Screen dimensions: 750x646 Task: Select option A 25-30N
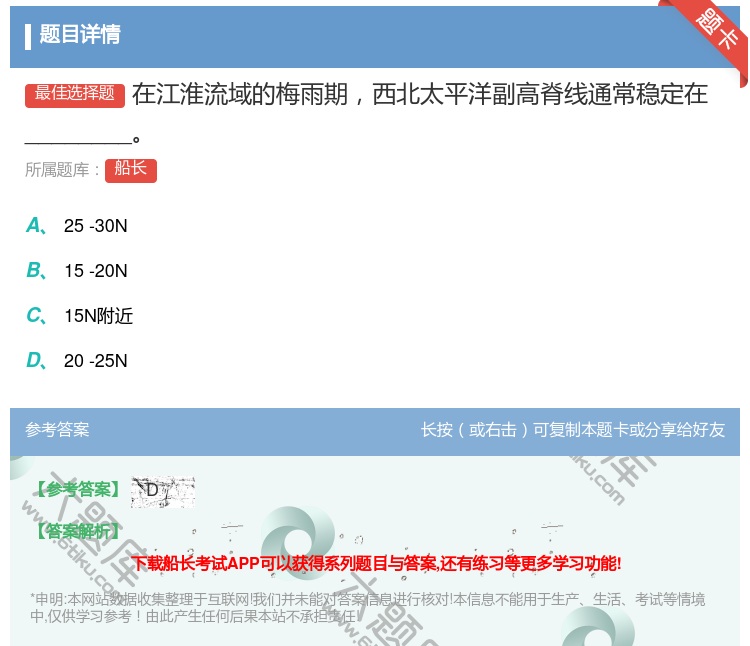(x=77, y=226)
